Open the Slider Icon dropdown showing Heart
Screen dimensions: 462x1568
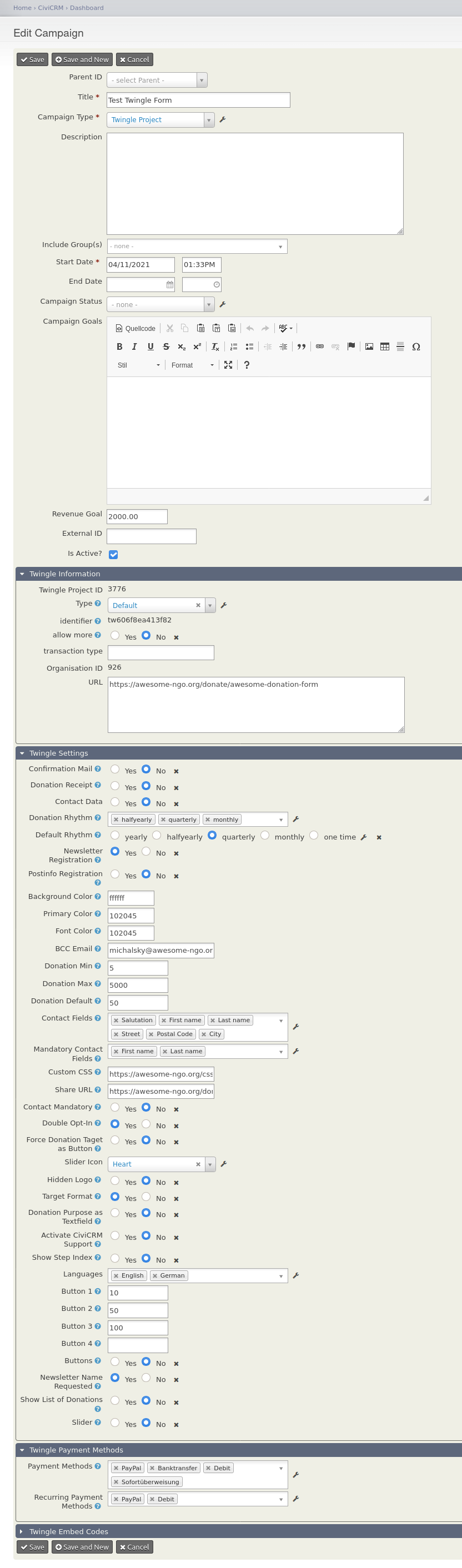(x=161, y=1164)
